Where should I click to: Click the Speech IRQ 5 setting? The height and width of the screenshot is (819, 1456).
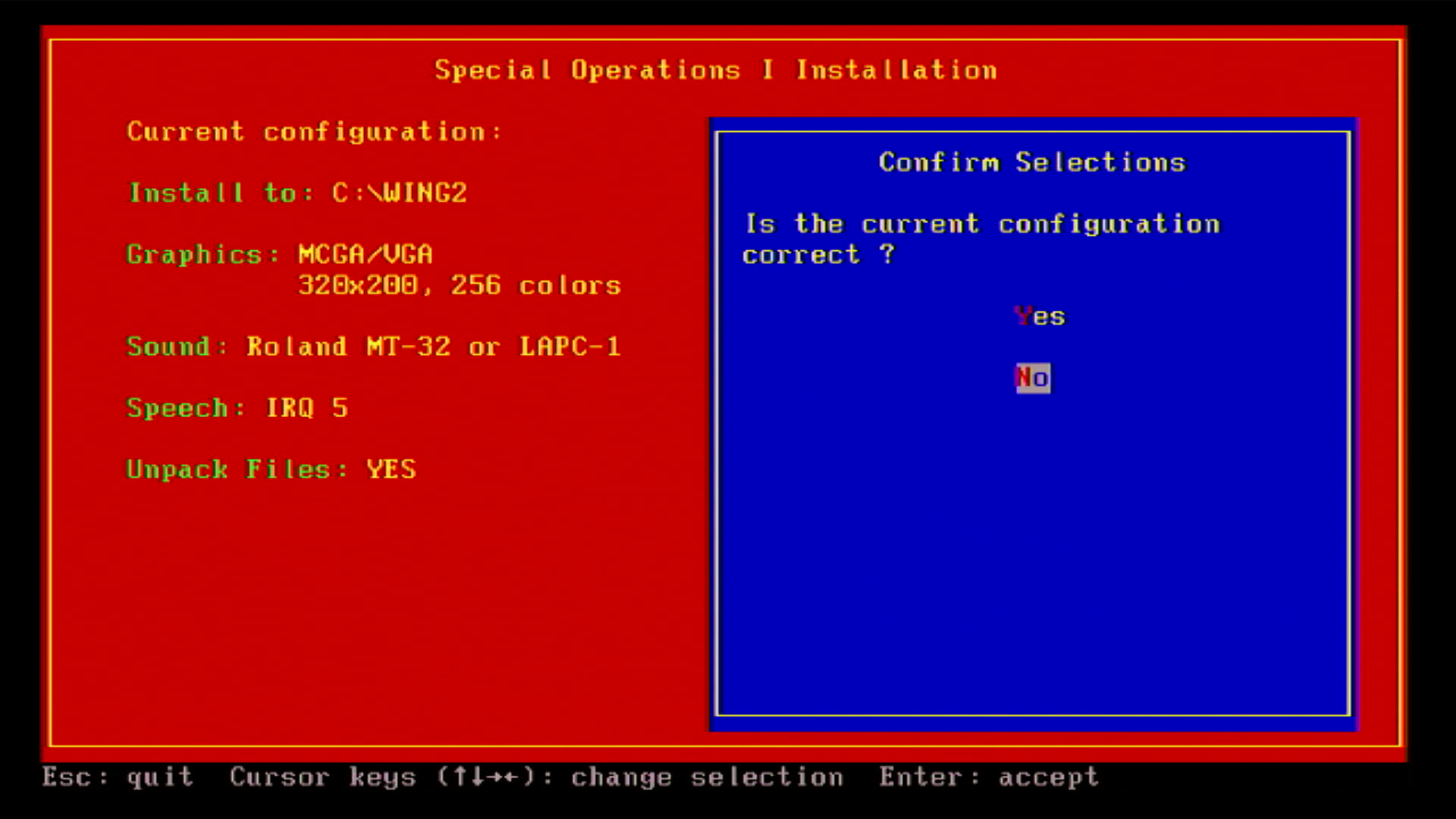(x=237, y=409)
